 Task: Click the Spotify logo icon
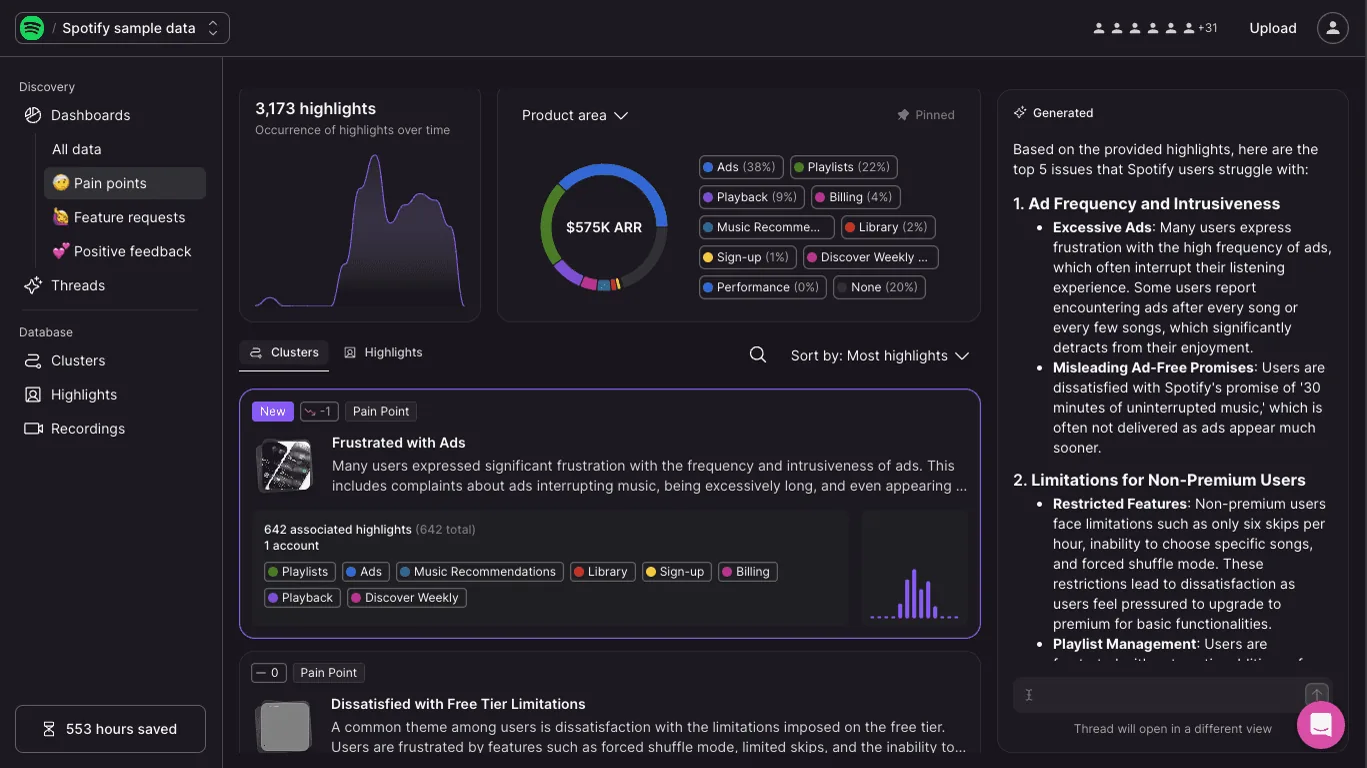[x=32, y=28]
